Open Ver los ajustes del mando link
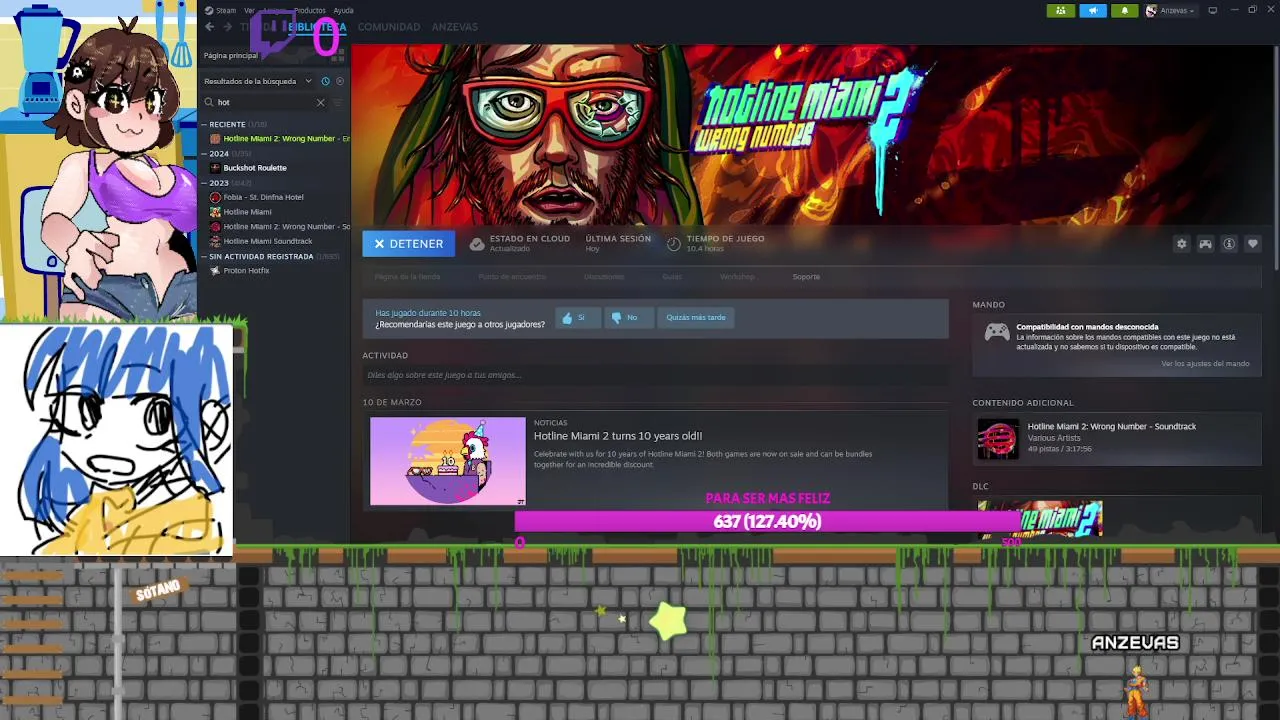The height and width of the screenshot is (720, 1280). tap(1205, 363)
